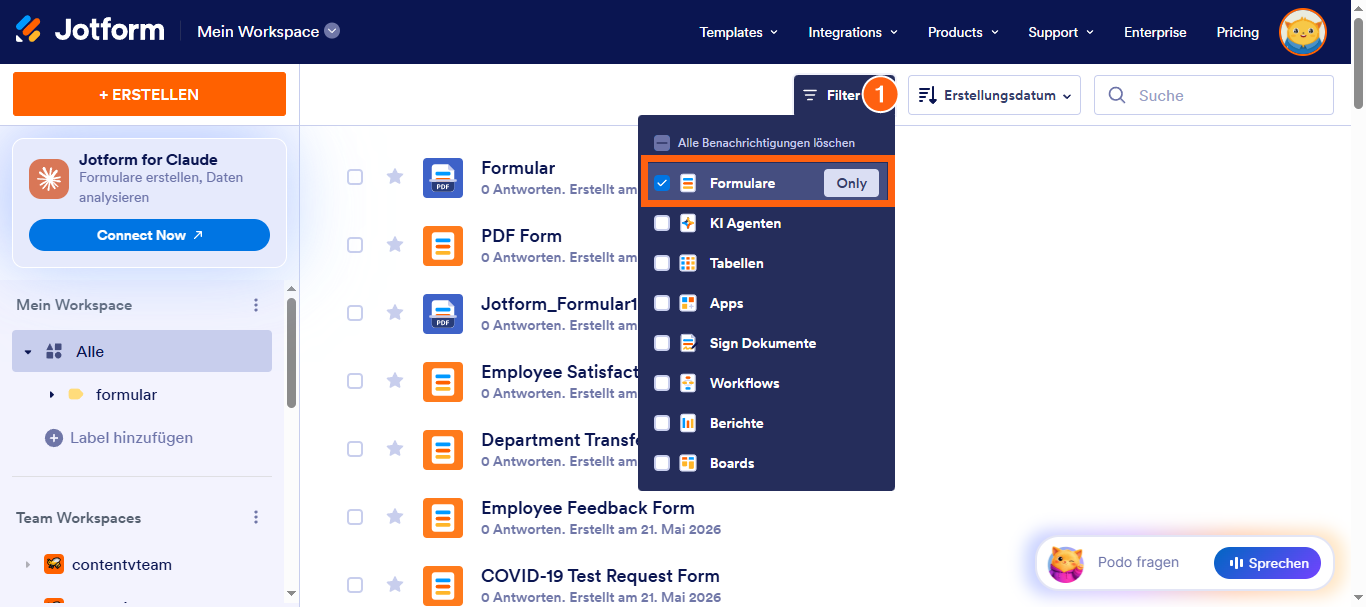Image resolution: width=1366 pixels, height=607 pixels.
Task: Star the COVID-19 Test Request Form
Action: tap(395, 585)
